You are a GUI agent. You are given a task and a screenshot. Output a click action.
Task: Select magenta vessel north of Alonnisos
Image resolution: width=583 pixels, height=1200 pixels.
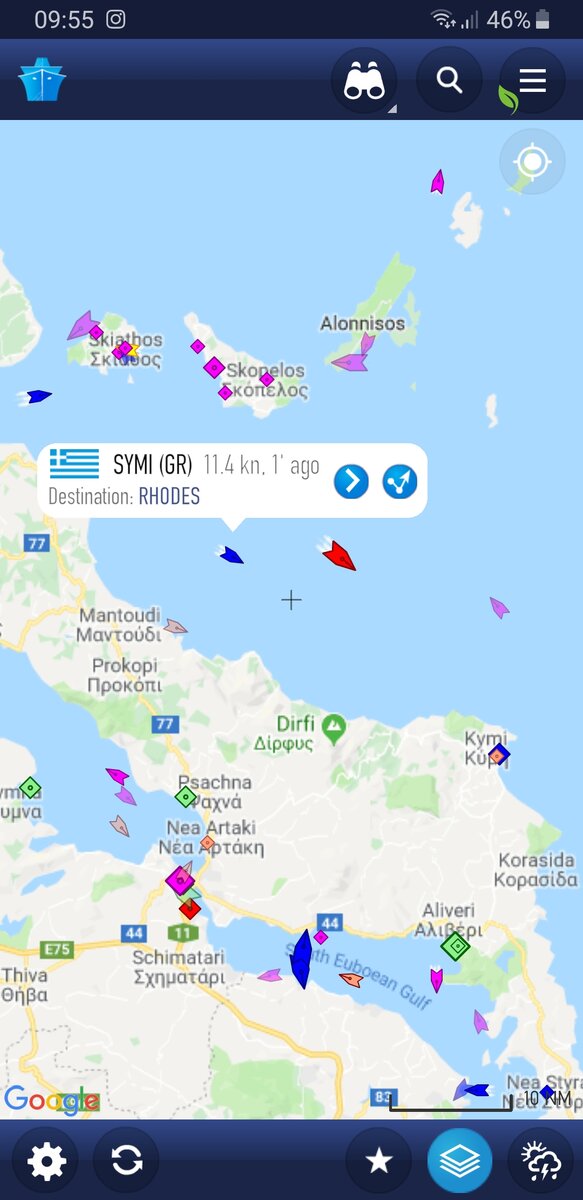coord(437,181)
